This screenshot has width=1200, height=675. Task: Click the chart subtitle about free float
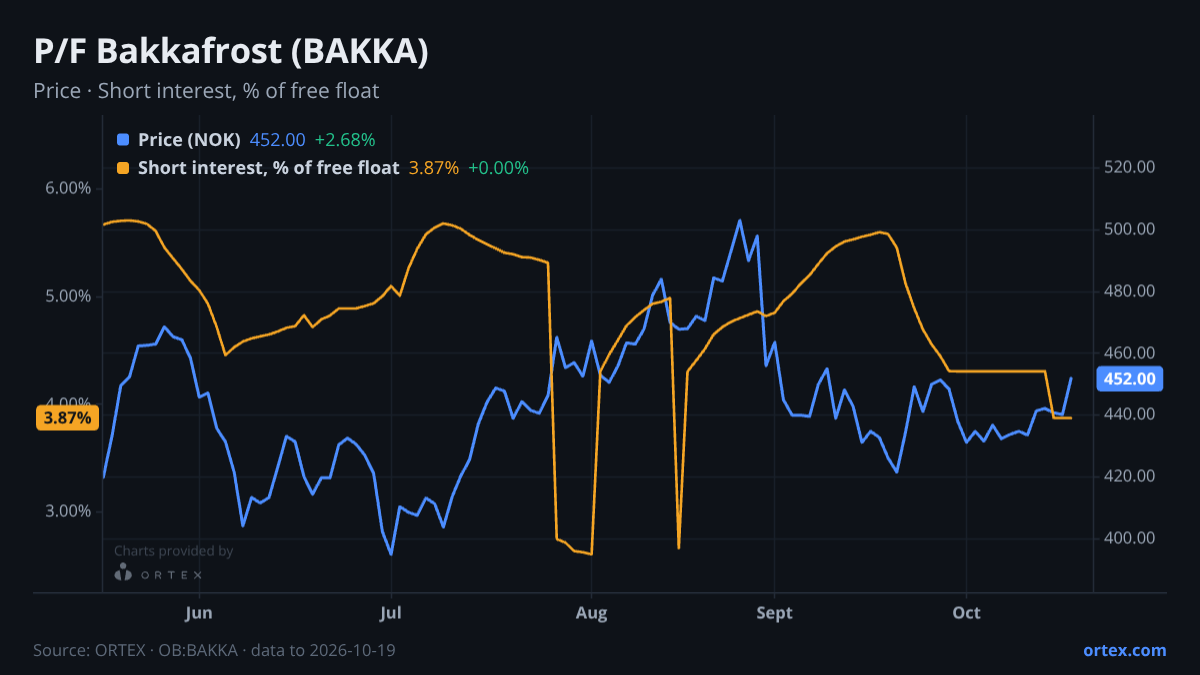206,90
